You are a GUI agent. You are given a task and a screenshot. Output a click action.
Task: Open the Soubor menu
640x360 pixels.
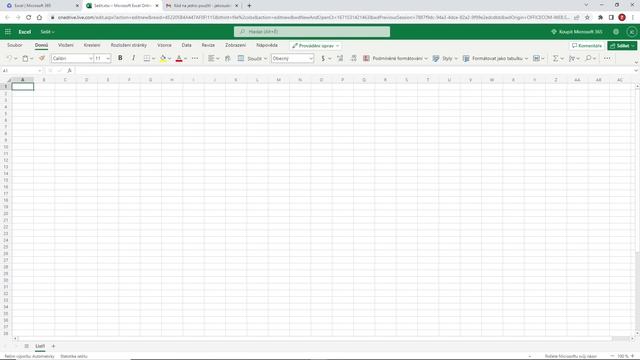[15, 45]
